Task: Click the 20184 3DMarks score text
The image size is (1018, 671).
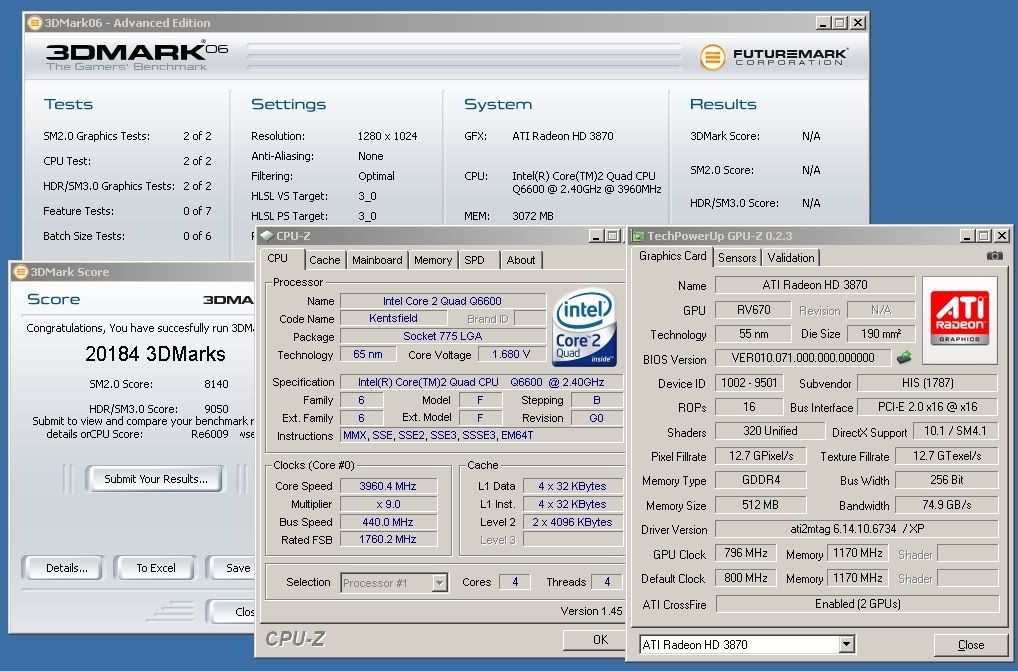Action: pos(156,354)
